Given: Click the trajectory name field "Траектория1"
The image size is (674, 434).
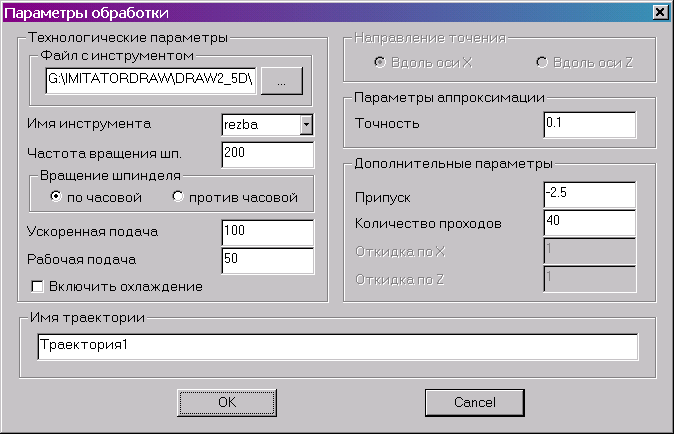Looking at the screenshot, I should click(x=338, y=347).
